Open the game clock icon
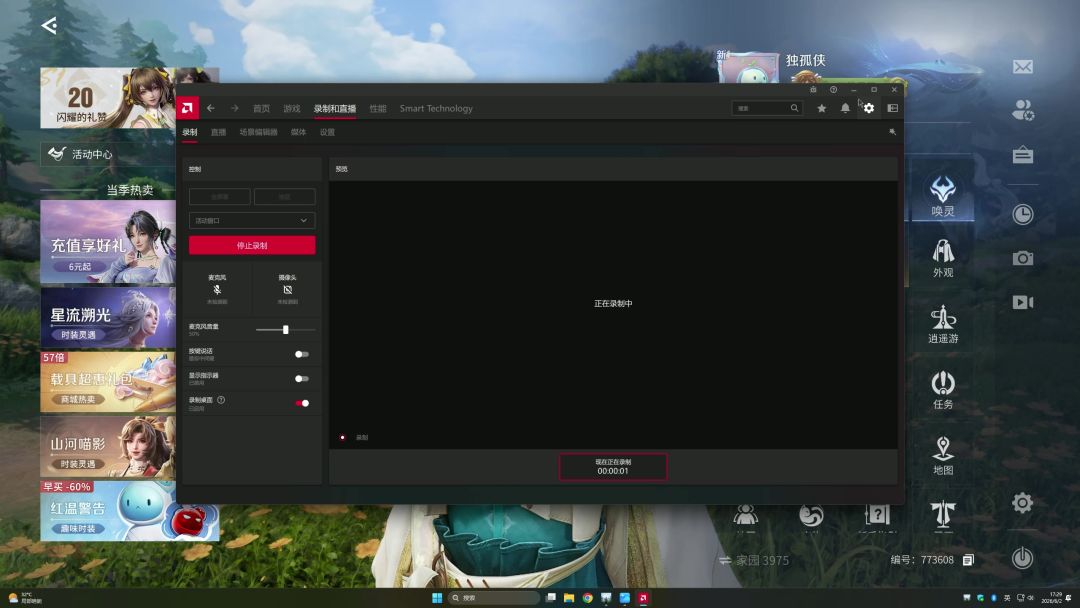 tap(1023, 214)
